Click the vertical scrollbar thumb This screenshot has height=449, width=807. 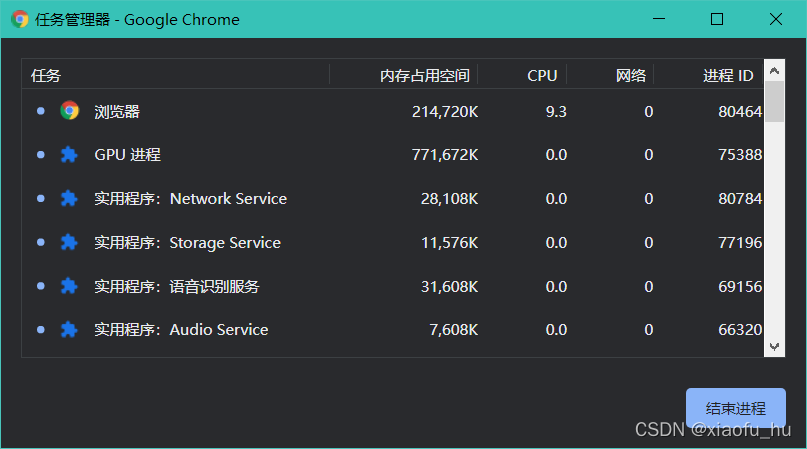[774, 102]
